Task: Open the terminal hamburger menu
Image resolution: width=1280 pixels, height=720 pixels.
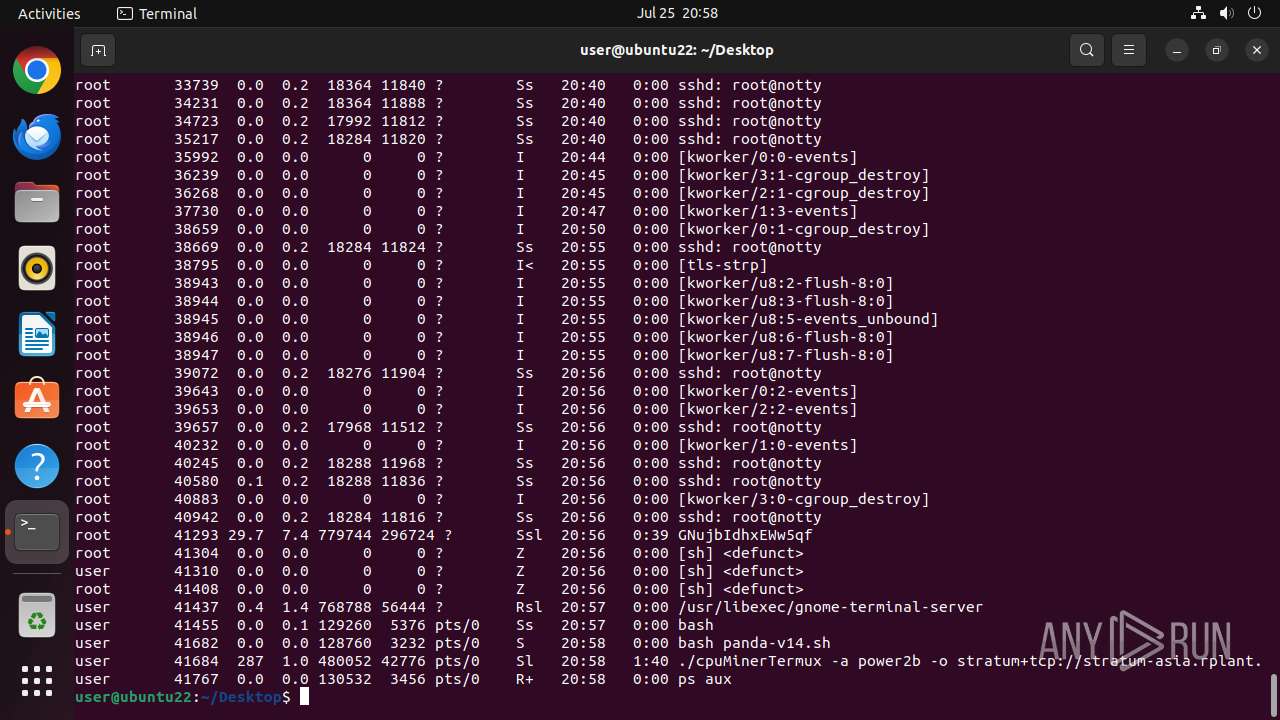Action: pos(1129,50)
